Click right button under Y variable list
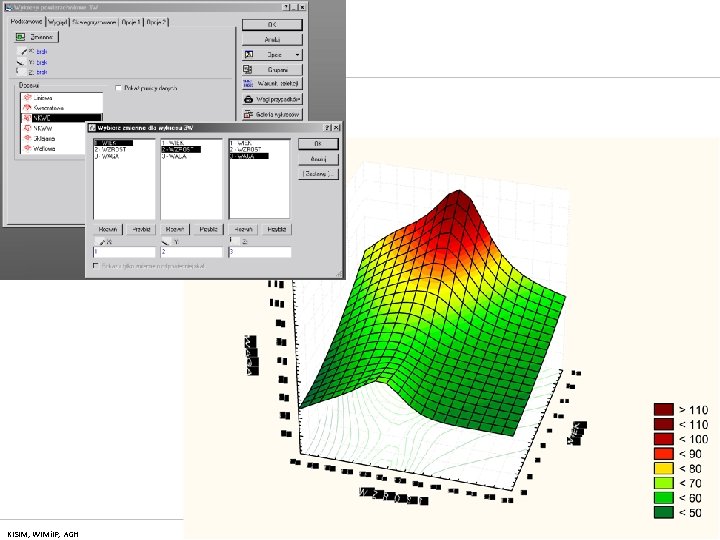This screenshot has width=720, height=540. coord(208,229)
